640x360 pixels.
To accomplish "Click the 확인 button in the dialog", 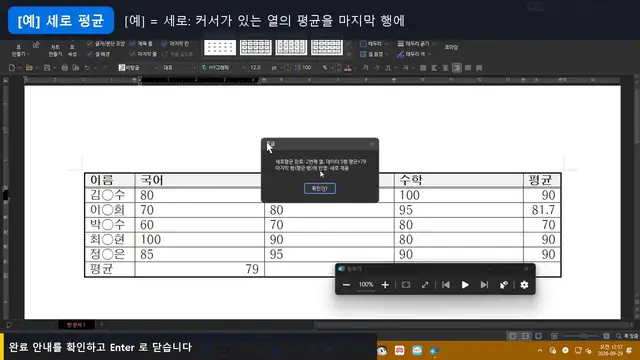I will pyautogui.click(x=320, y=188).
